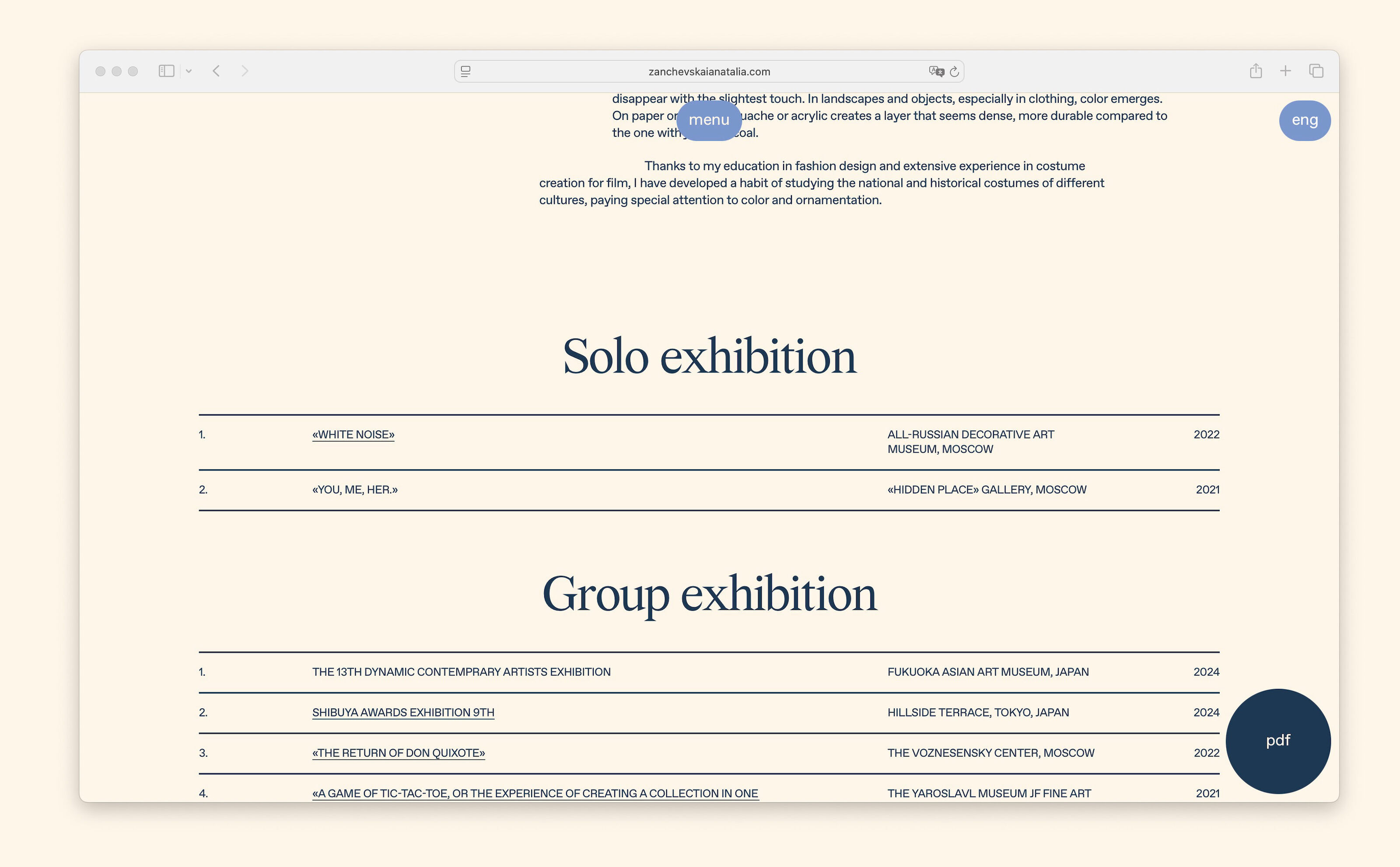The height and width of the screenshot is (867, 1400).
Task: Reload the page with the refresh icon
Action: (x=954, y=72)
